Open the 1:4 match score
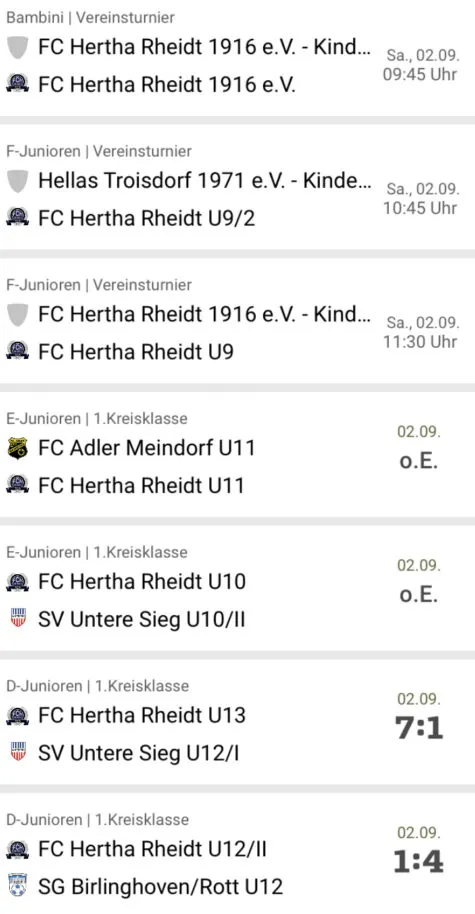The image size is (475, 914). [x=419, y=862]
